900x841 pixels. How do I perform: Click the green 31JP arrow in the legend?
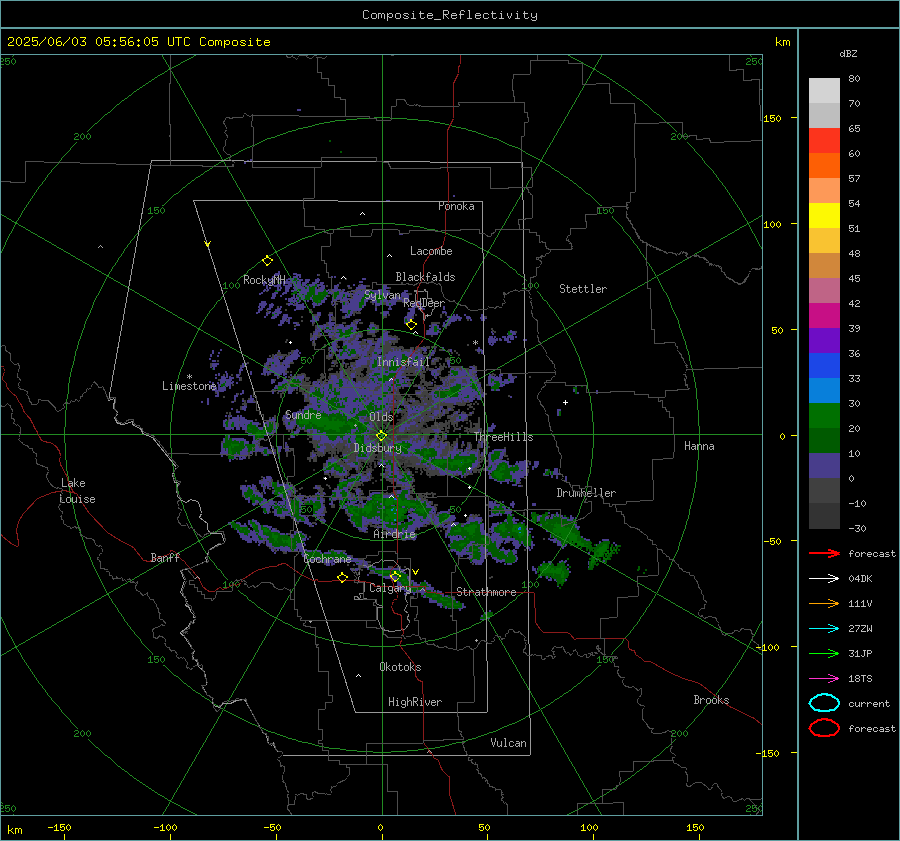pyautogui.click(x=824, y=653)
